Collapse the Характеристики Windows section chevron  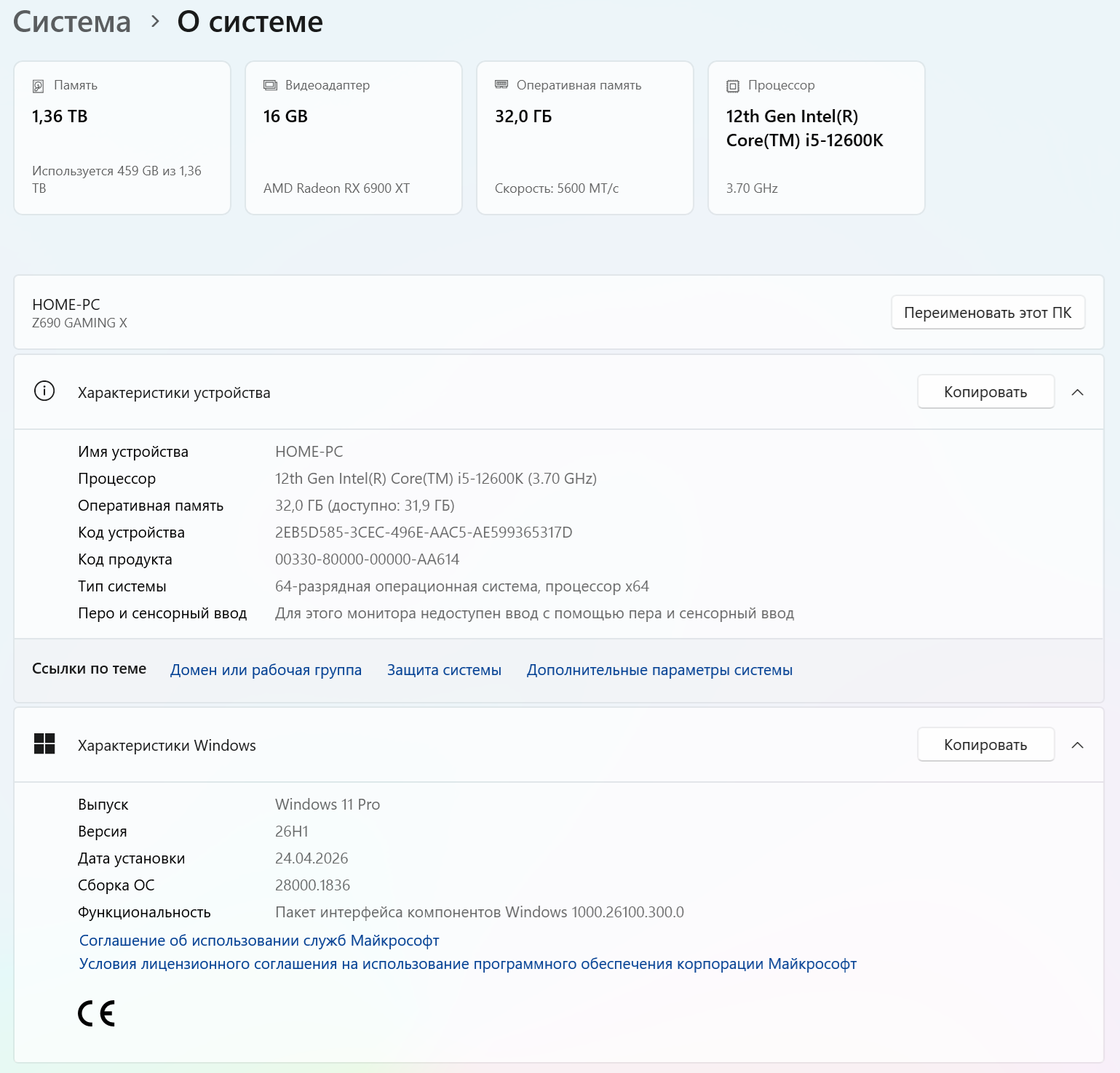pos(1078,745)
